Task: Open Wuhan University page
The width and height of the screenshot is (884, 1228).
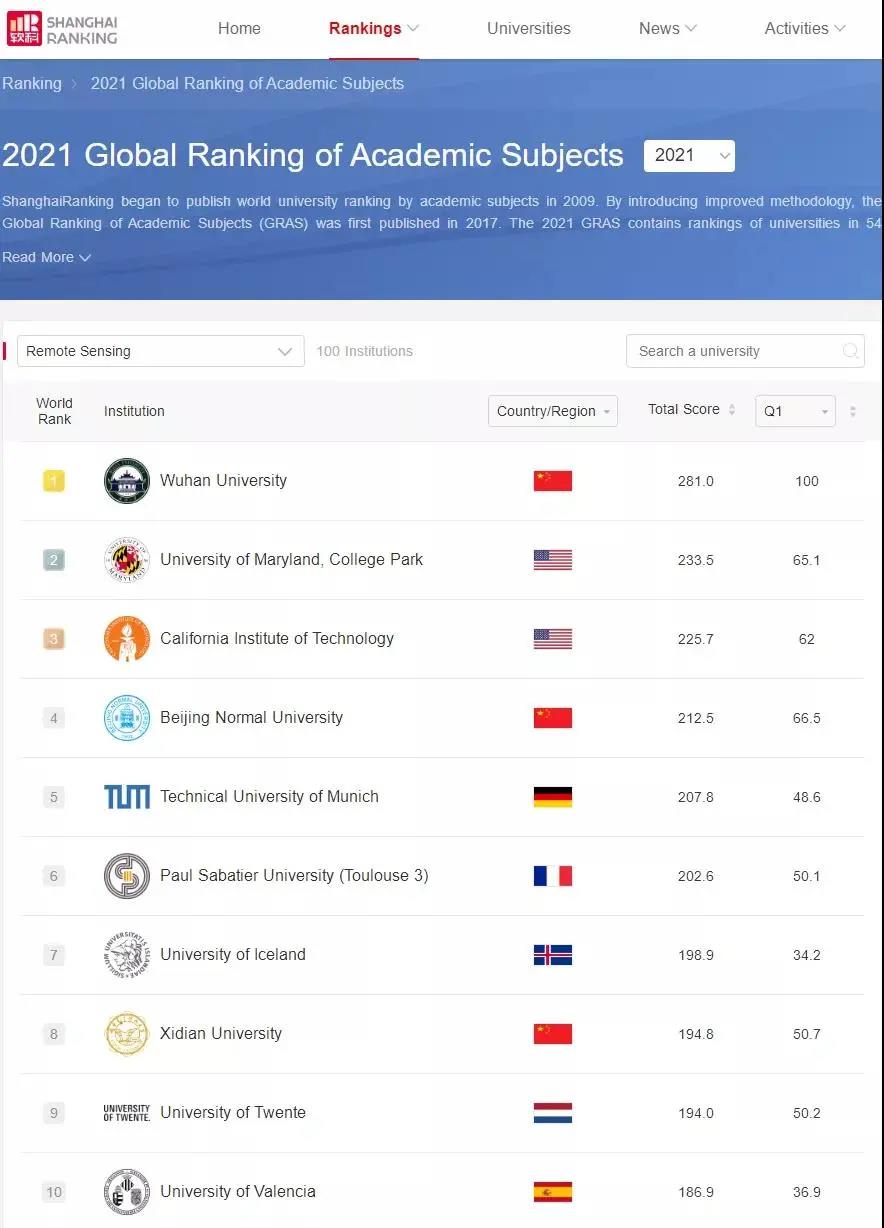Action: [223, 480]
